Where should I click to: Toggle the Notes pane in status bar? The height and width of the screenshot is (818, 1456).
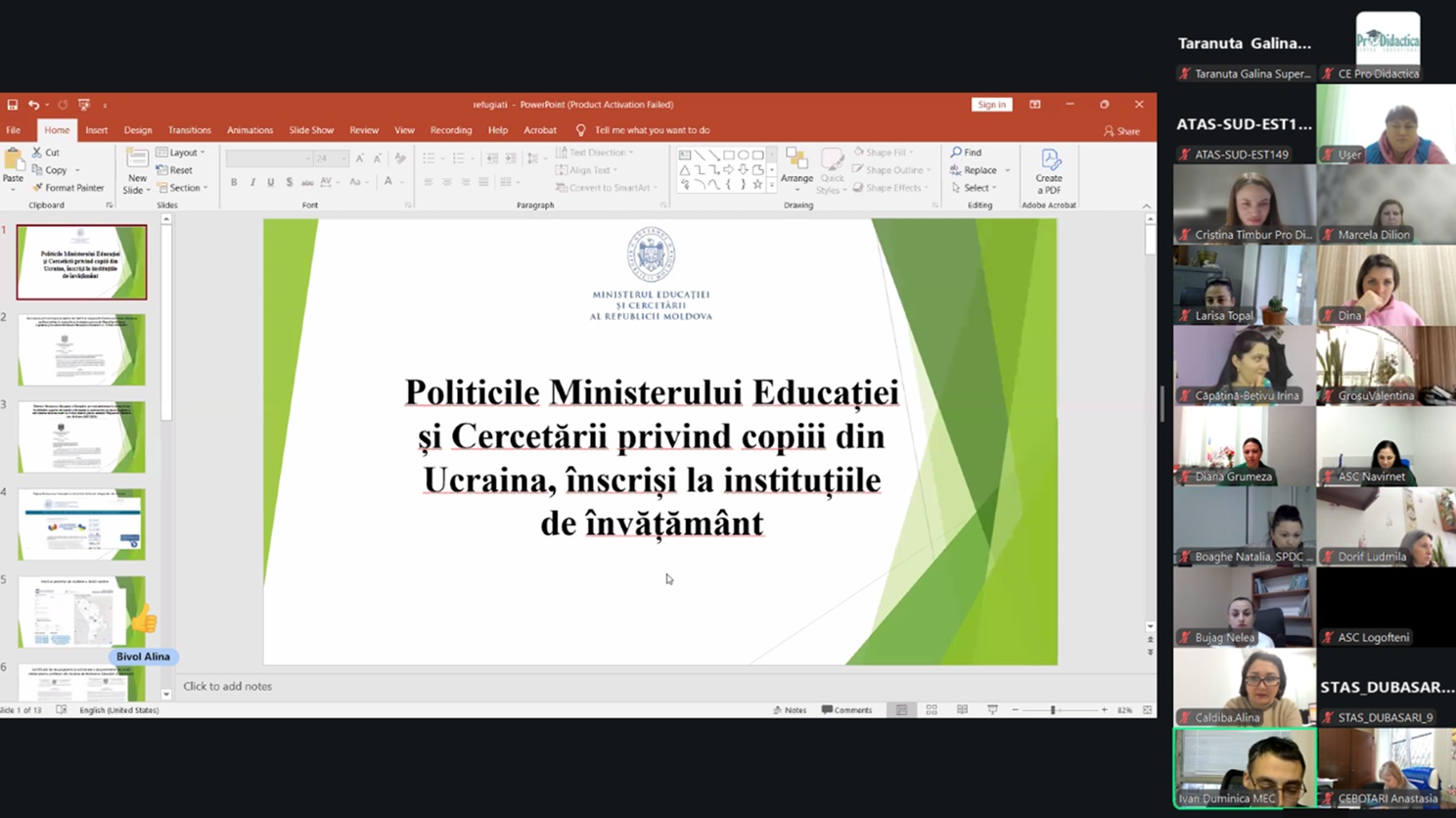click(790, 710)
